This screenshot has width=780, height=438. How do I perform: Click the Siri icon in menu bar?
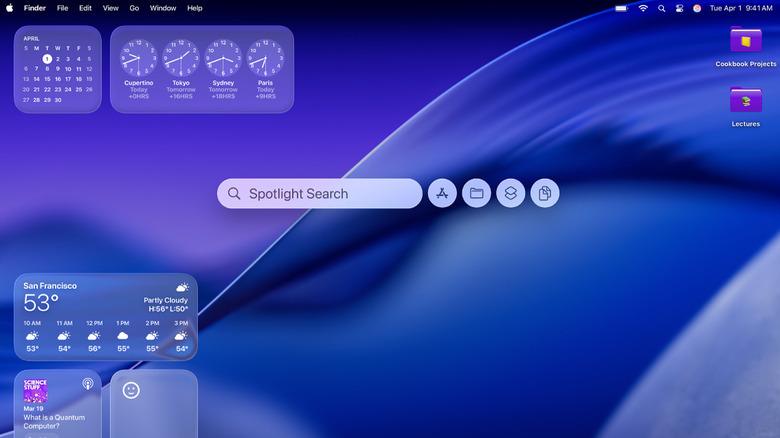(x=697, y=8)
